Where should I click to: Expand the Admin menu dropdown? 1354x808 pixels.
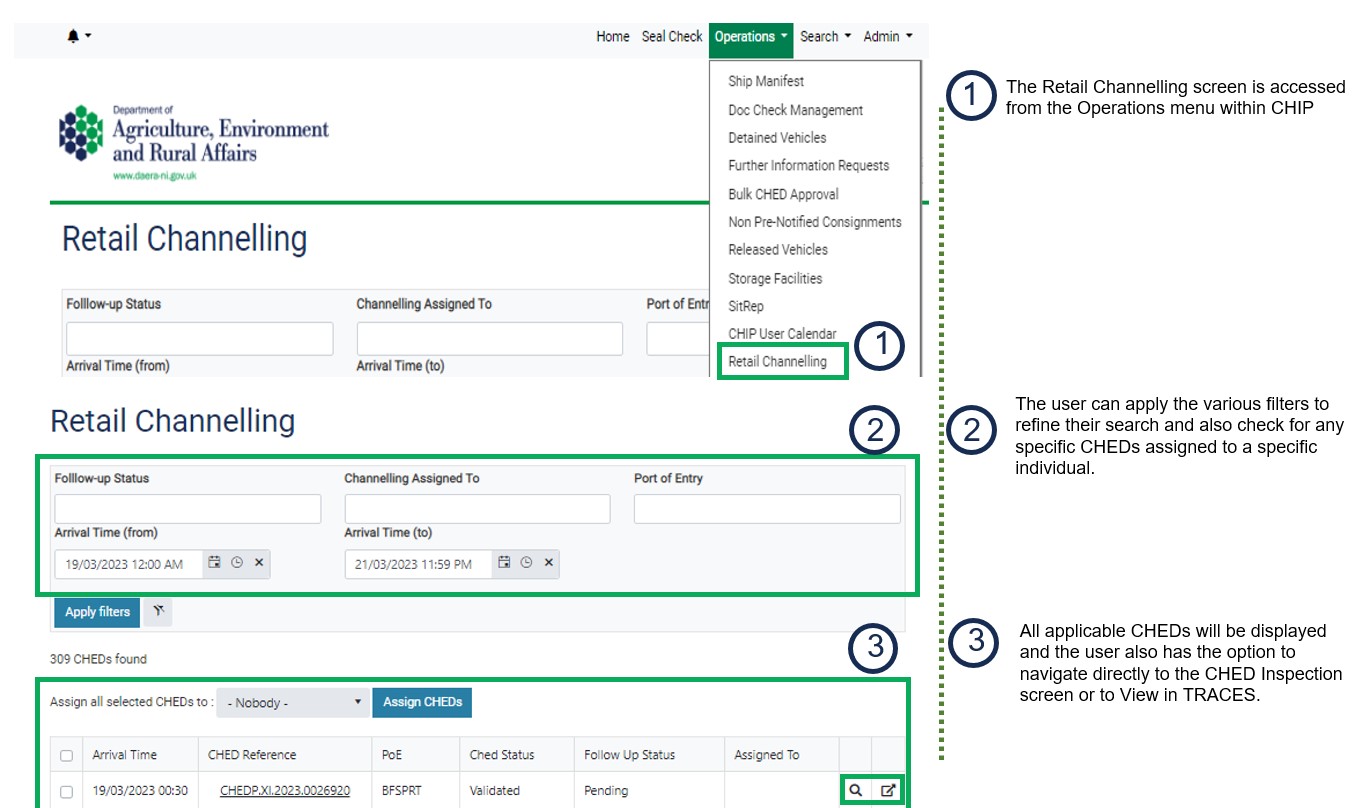[x=888, y=36]
